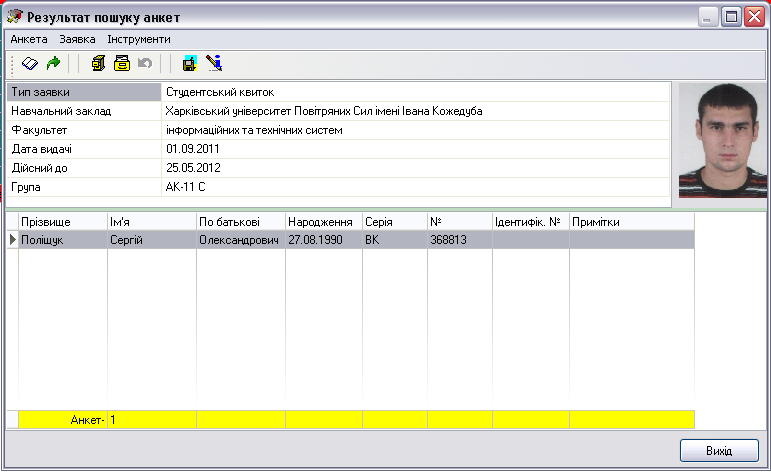Minimize the Результат пошуку анкет window
This screenshot has width=771, height=472.
pos(708,17)
